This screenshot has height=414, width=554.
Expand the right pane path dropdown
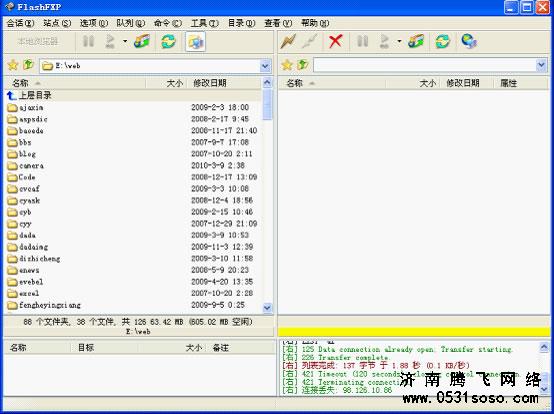pos(541,65)
